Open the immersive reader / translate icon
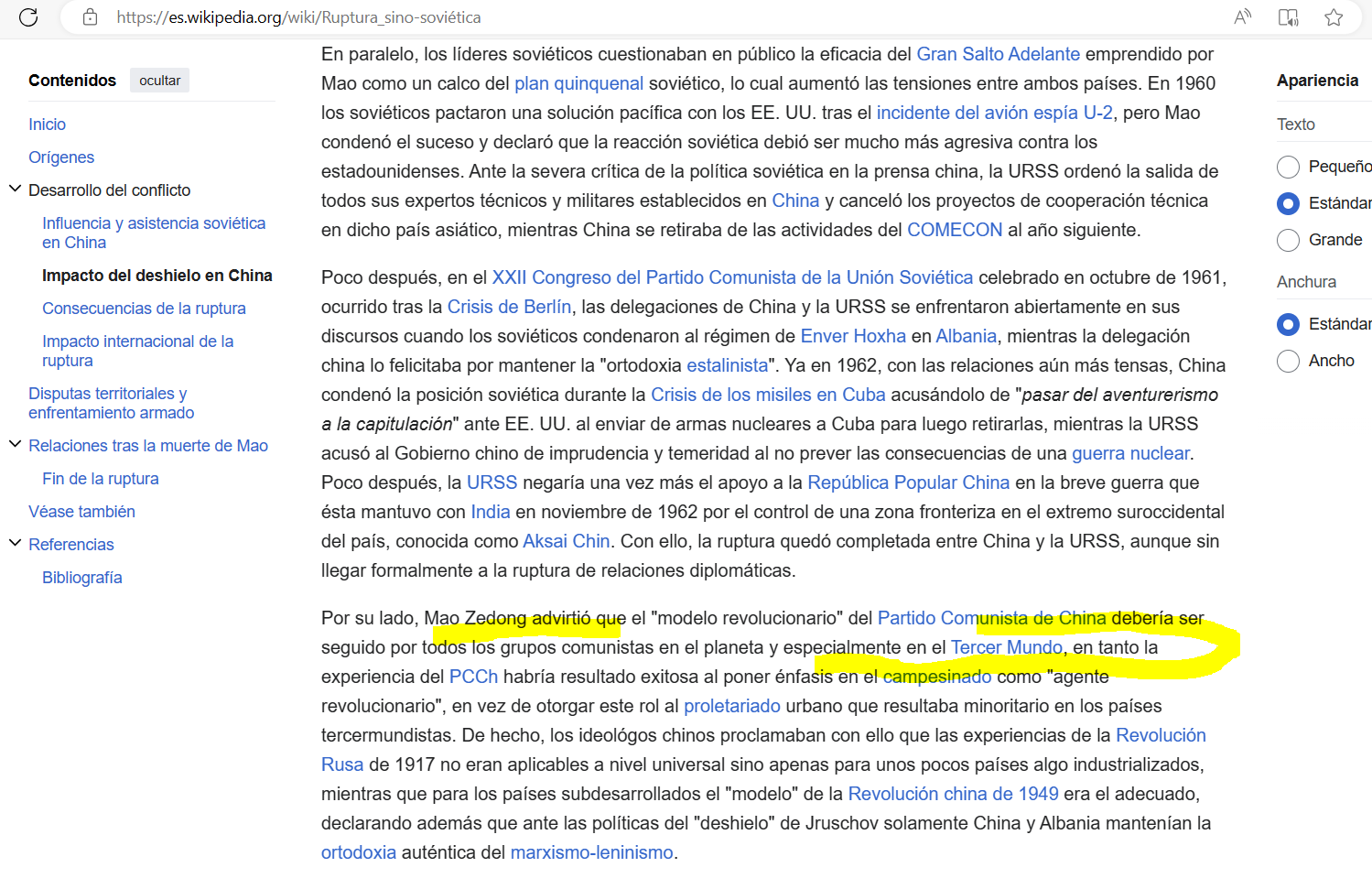This screenshot has width=1372, height=878. (1288, 17)
